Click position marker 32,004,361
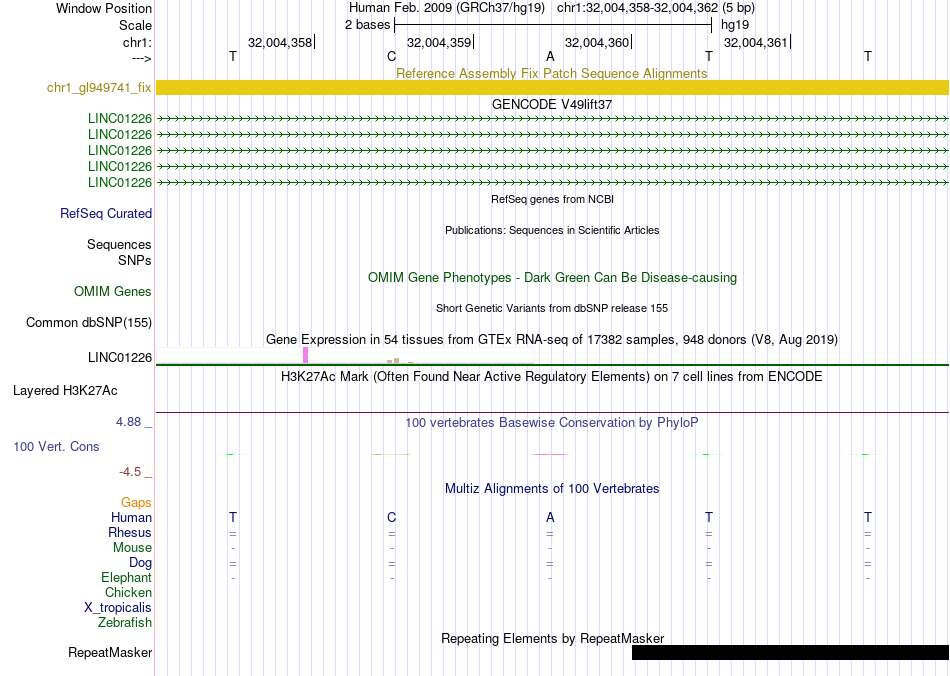 tap(757, 42)
